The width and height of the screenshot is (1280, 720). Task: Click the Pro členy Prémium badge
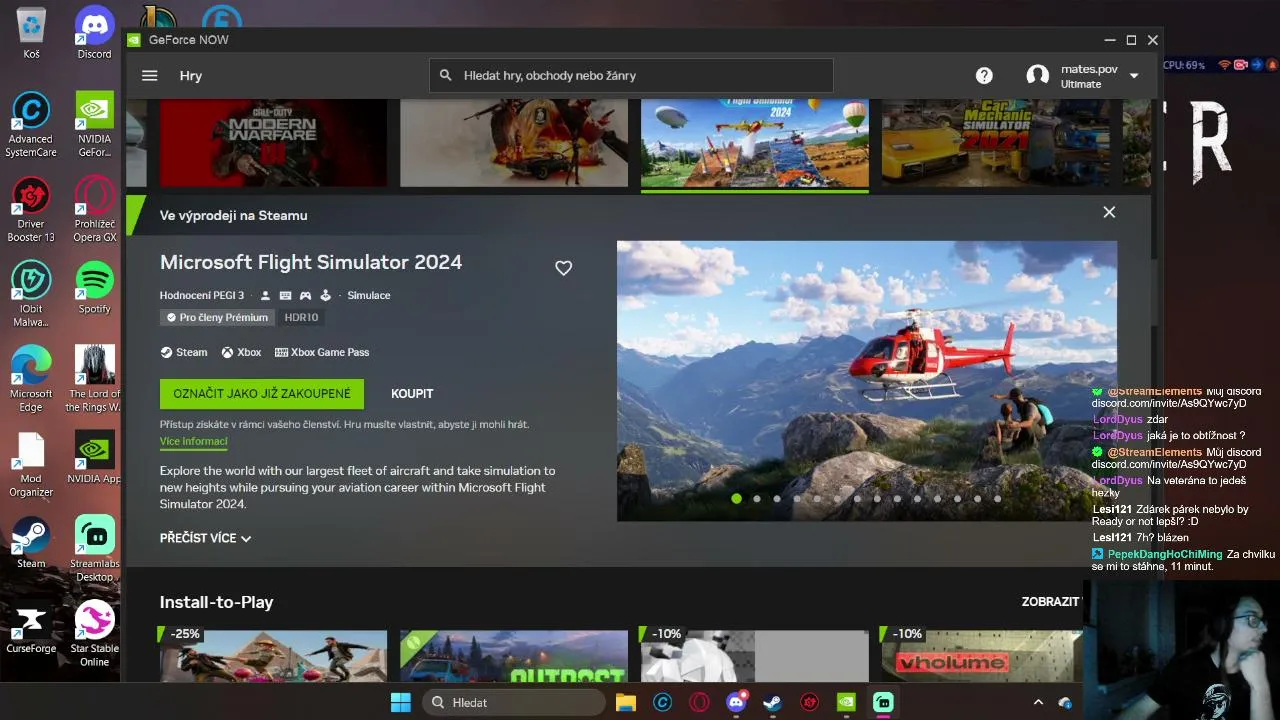(x=217, y=318)
